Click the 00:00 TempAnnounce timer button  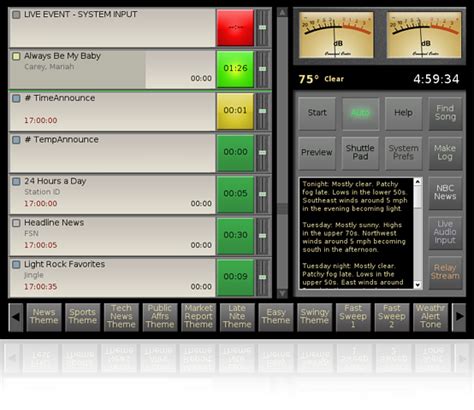tap(235, 152)
